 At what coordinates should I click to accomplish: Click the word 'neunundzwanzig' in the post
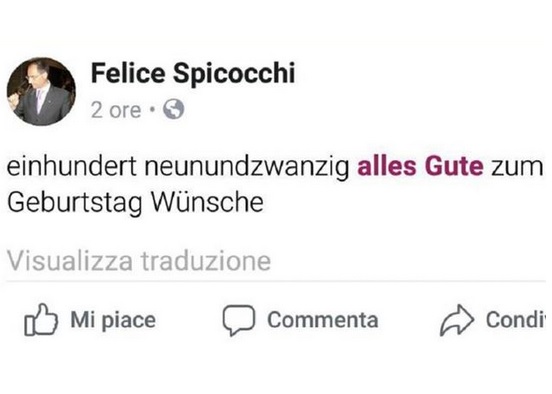247,167
